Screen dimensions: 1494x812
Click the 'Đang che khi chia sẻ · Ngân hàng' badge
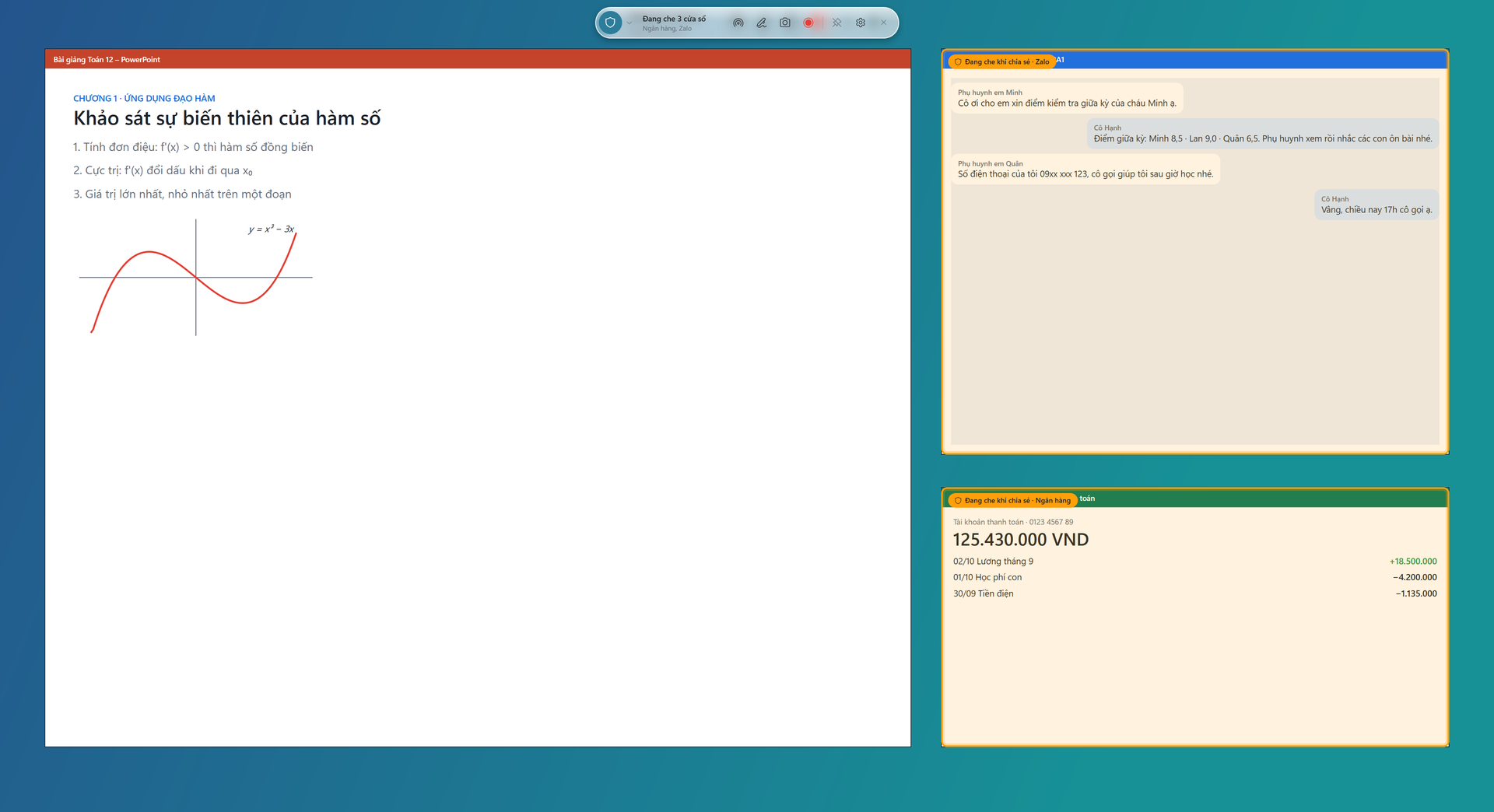click(x=1012, y=500)
